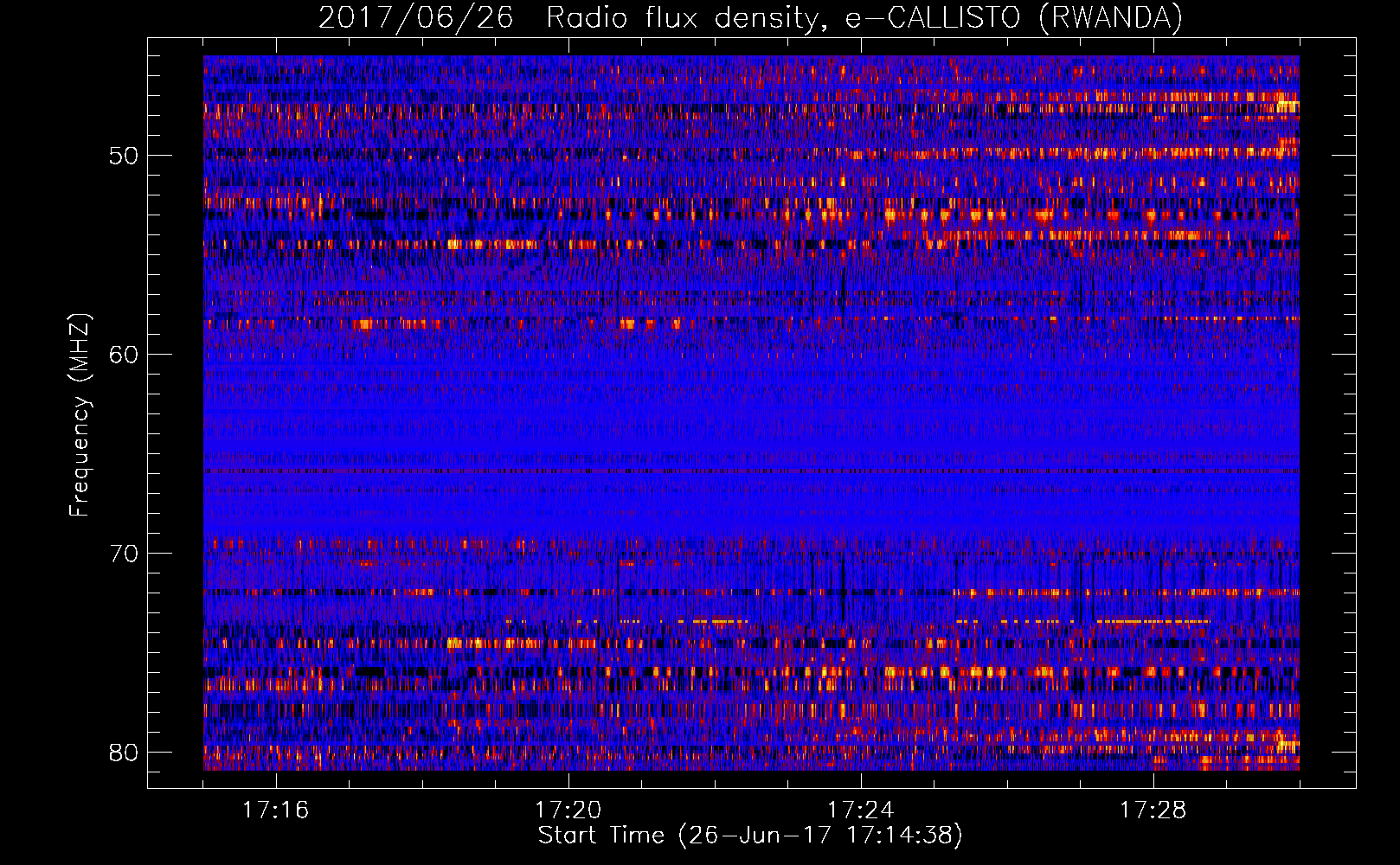Click the plot title text mentioning e-CALLISTO (RWANDA)
This screenshot has width=1400, height=865.
point(750,17)
